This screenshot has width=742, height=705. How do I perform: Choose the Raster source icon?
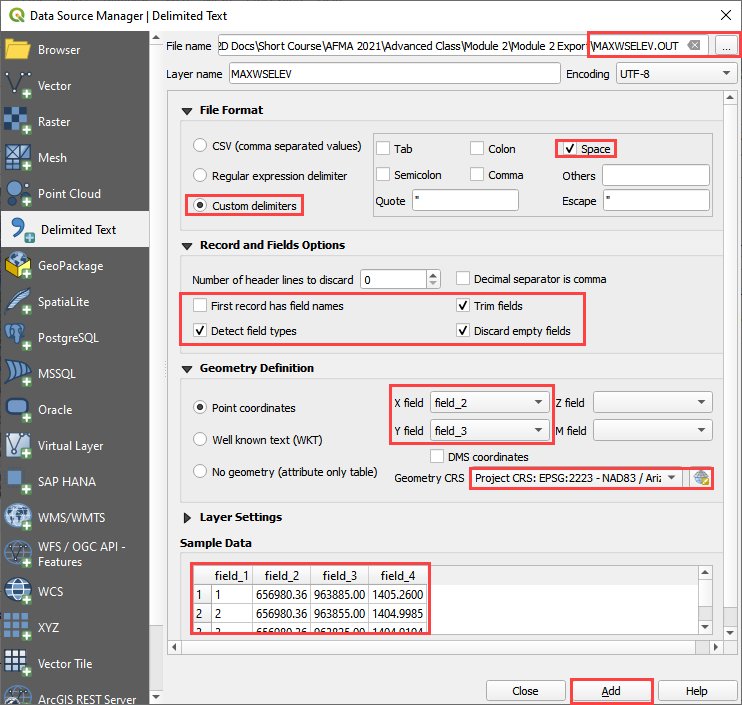click(x=19, y=121)
